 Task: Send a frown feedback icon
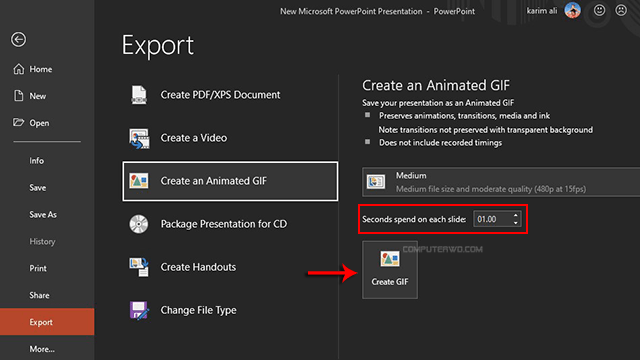621,10
